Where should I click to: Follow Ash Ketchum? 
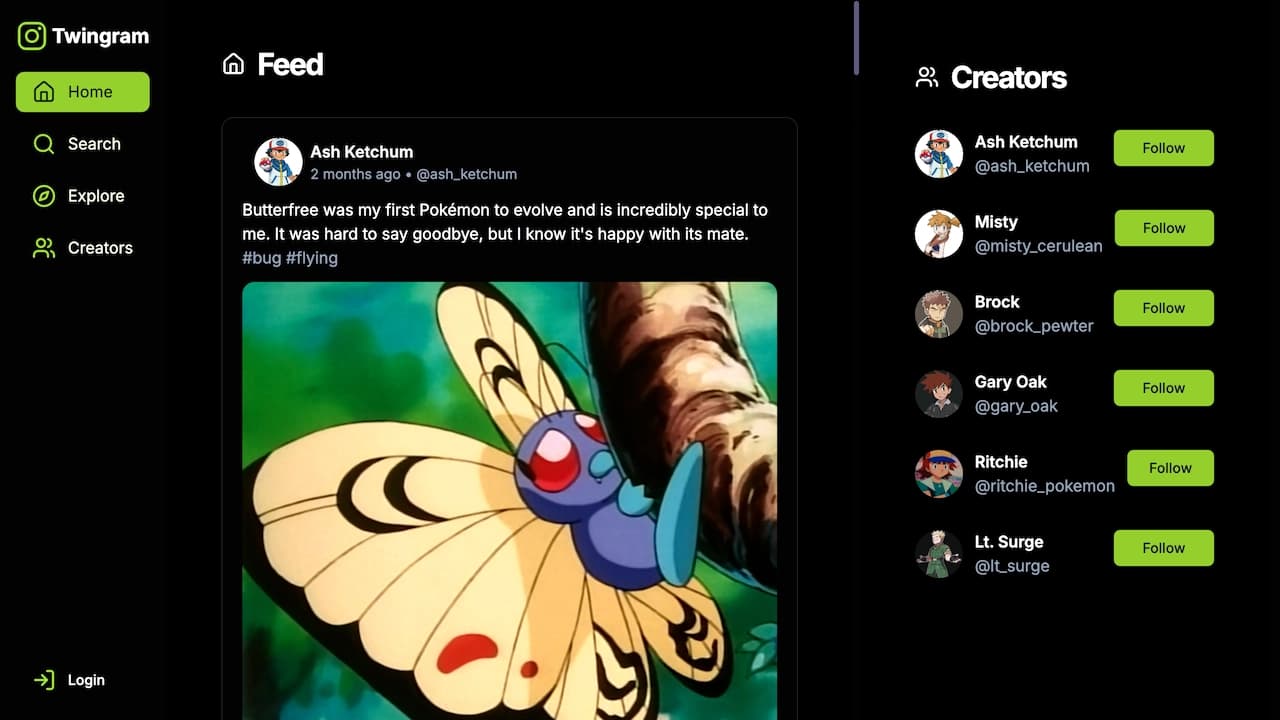click(1164, 148)
